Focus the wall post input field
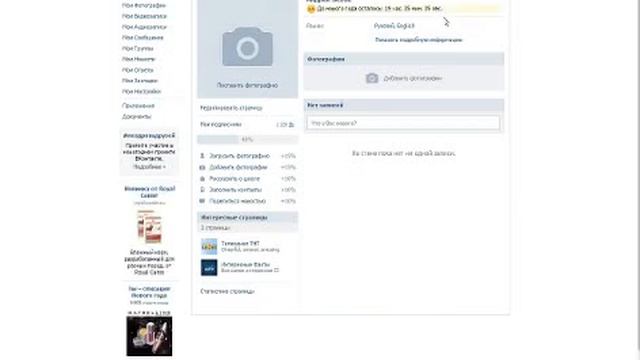This screenshot has height=360, width=640. (403, 123)
